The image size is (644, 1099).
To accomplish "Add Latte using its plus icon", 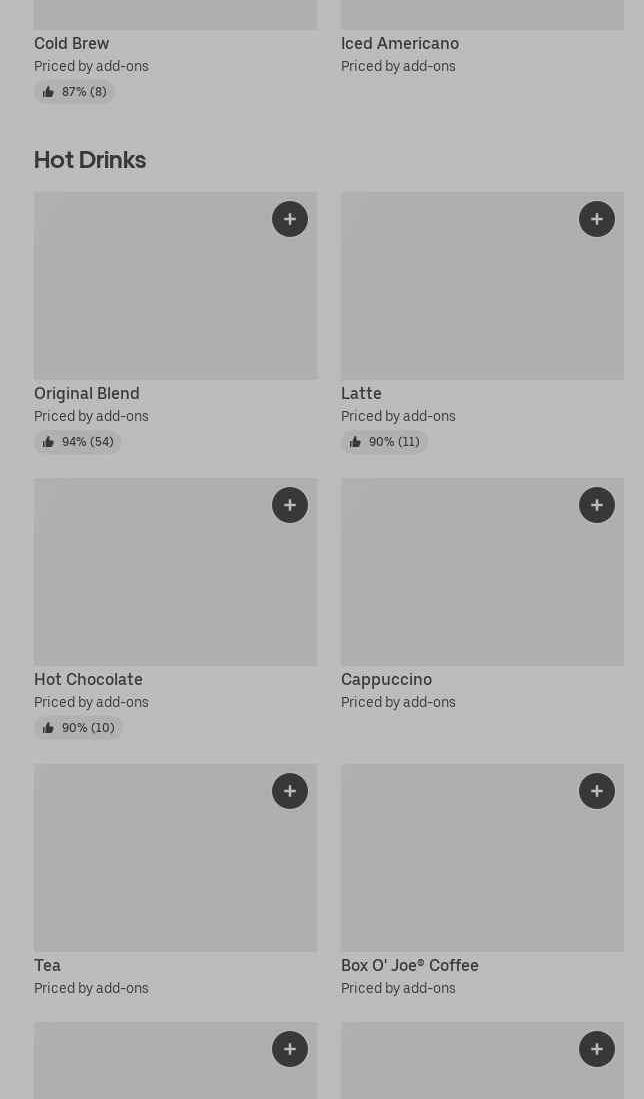I will pos(597,219).
